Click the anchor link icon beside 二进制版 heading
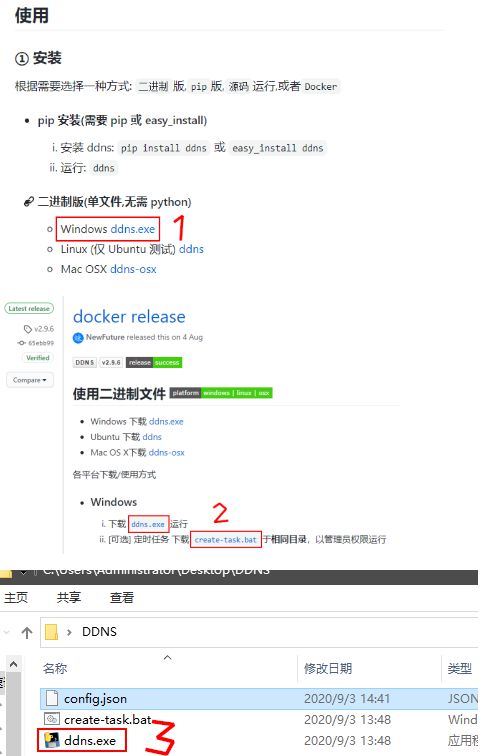Viewport: 484px width, 756px height. point(28,202)
